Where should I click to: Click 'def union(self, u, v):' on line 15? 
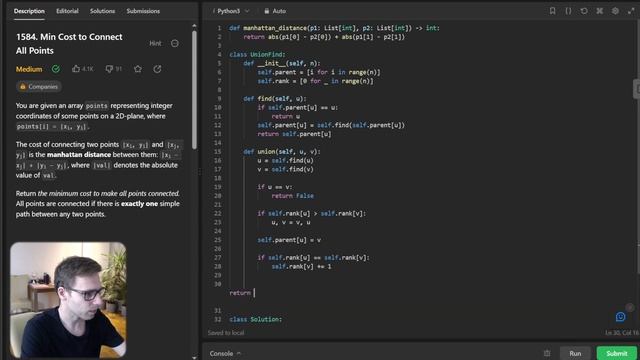282,151
